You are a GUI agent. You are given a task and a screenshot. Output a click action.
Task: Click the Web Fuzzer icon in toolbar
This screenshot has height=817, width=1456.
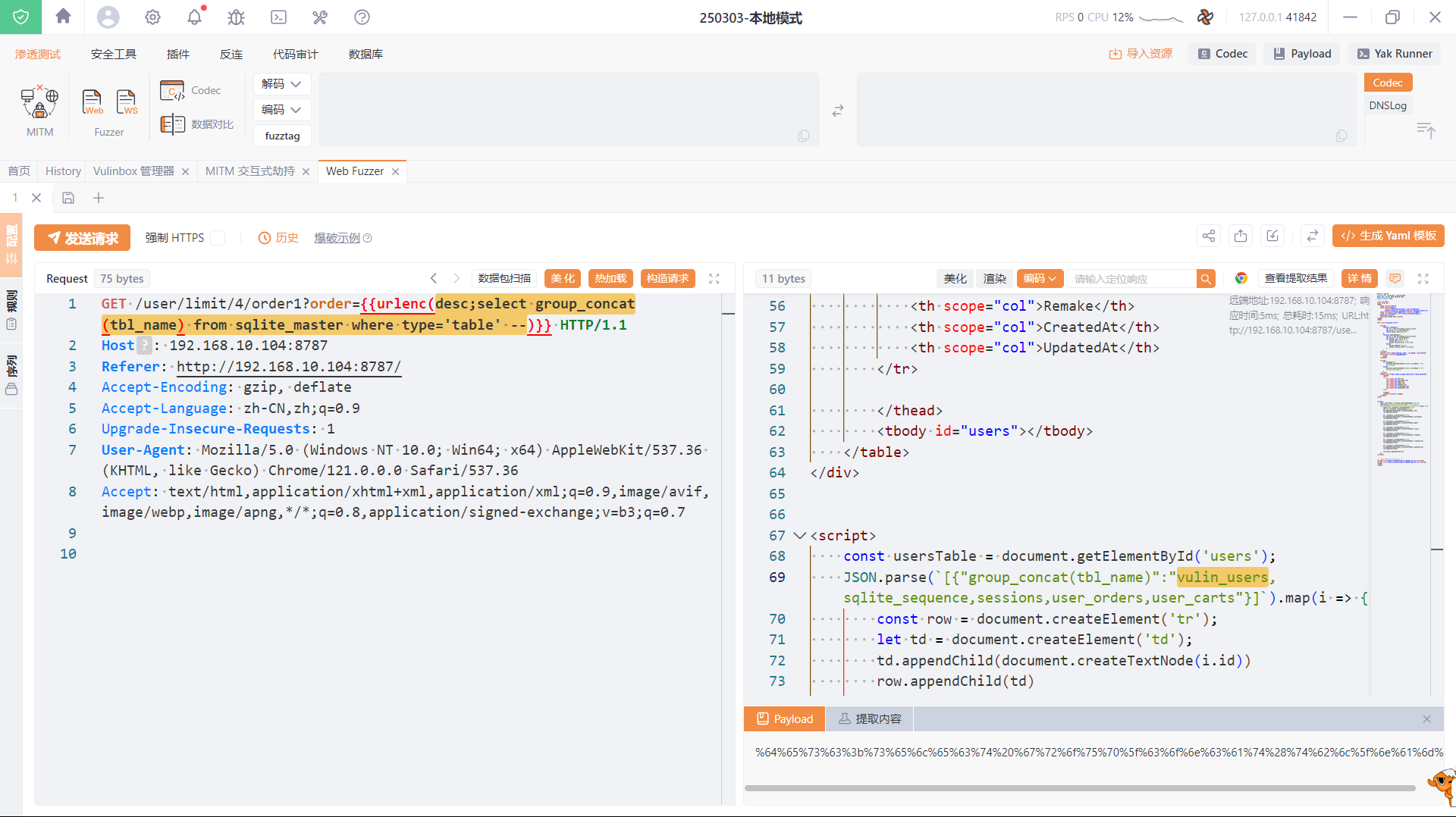pos(93,102)
